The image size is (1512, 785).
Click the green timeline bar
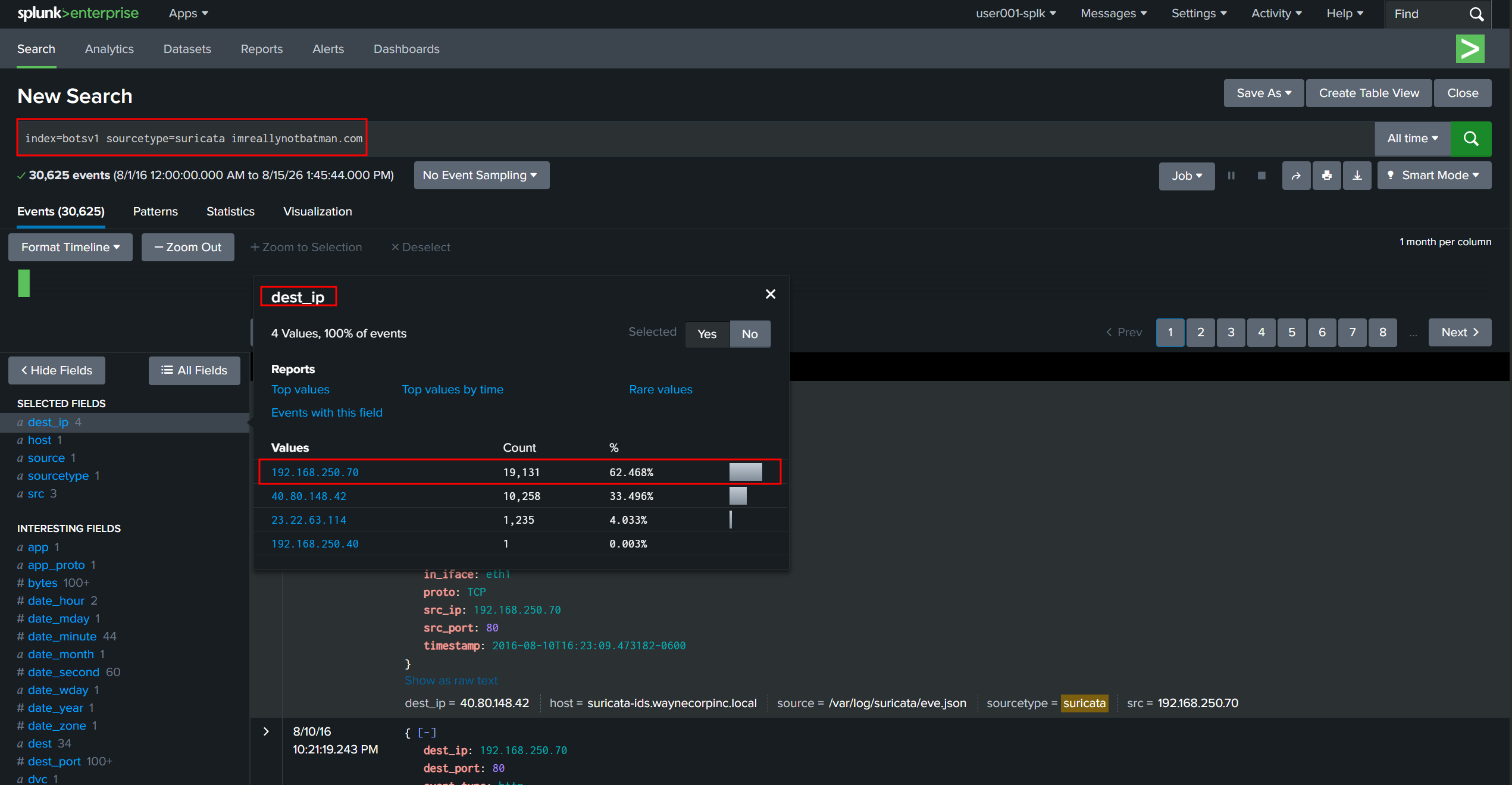click(24, 283)
